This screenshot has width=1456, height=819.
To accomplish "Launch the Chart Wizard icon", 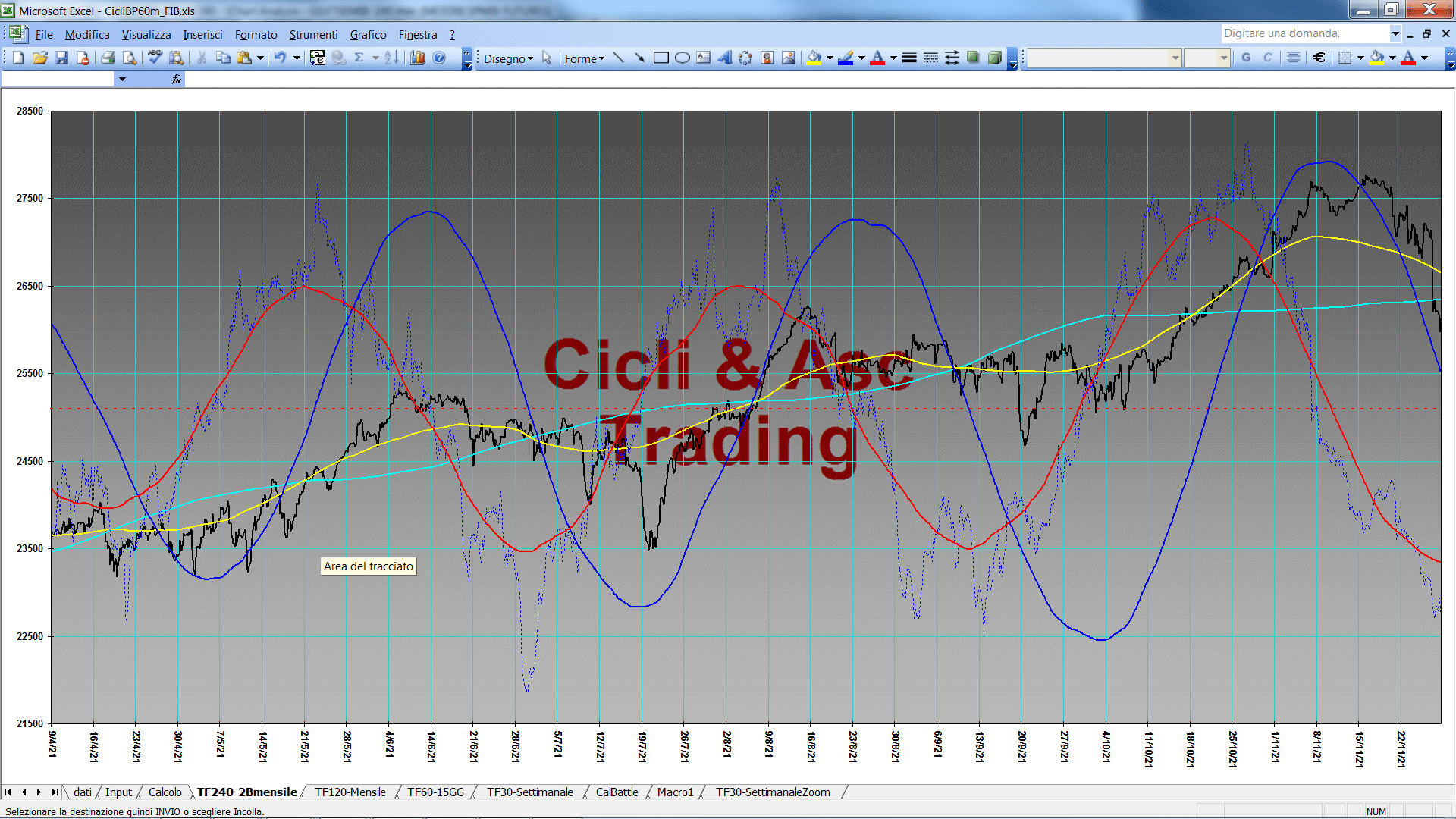I will coord(418,58).
